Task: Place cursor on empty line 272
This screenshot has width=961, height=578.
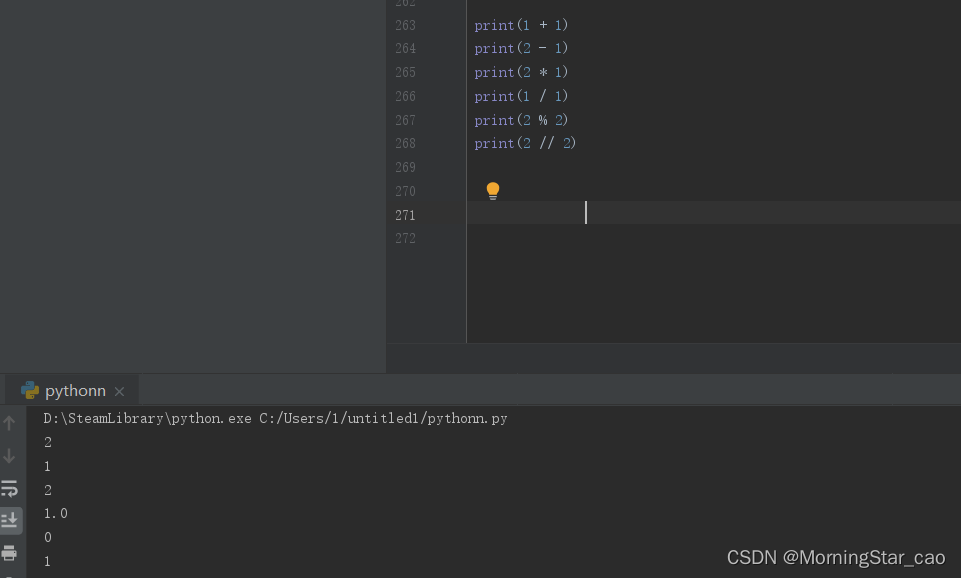Action: tap(600, 239)
